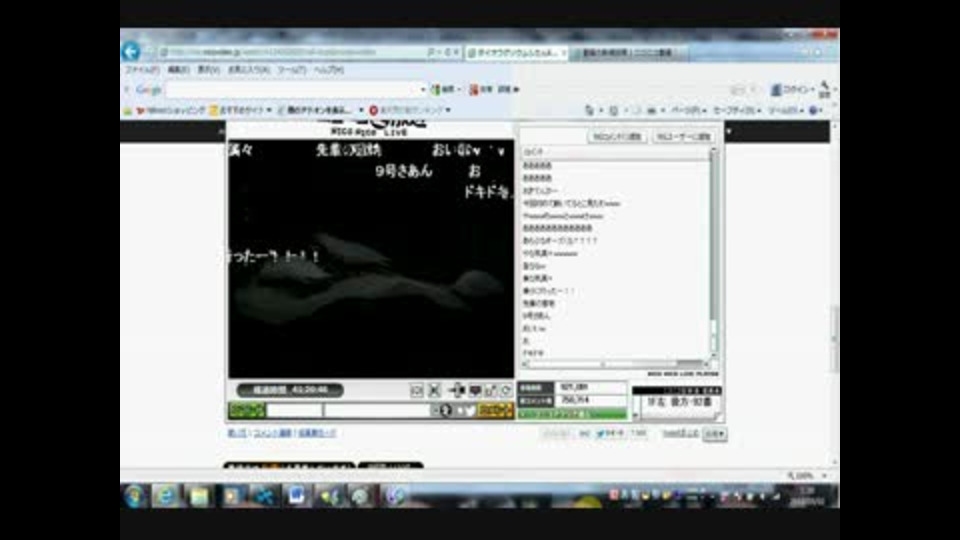Click the comment column header in the list
The image size is (960, 540).
click(613, 151)
